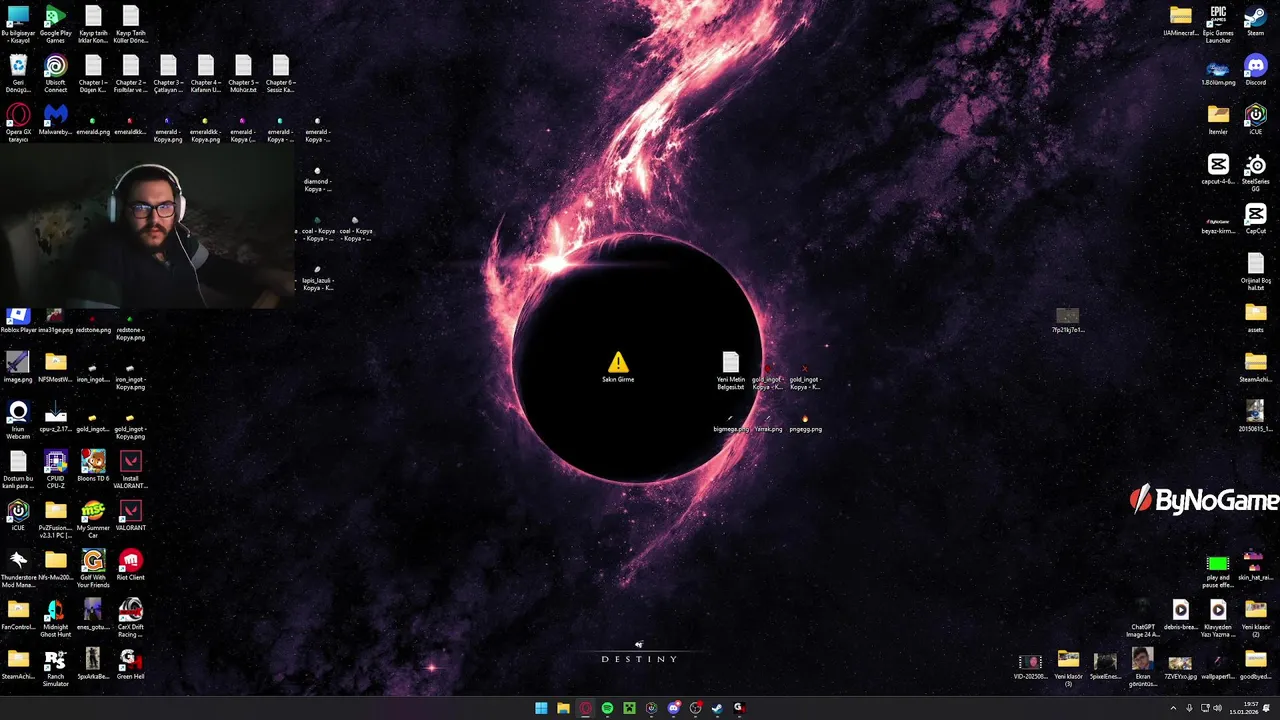Image resolution: width=1280 pixels, height=720 pixels.
Task: Select Yeni Metin Belgesi.txt file
Action: (731, 371)
